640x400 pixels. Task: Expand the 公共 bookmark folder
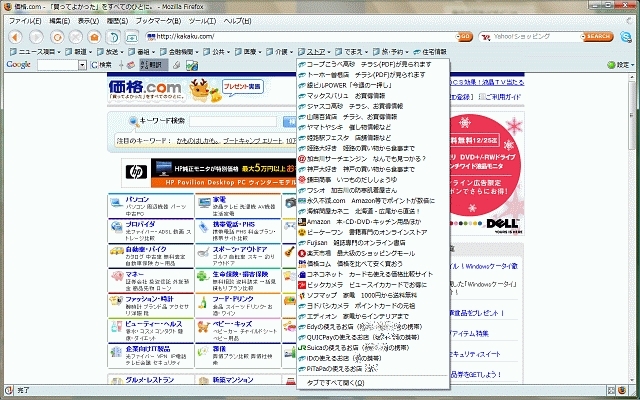coord(217,52)
